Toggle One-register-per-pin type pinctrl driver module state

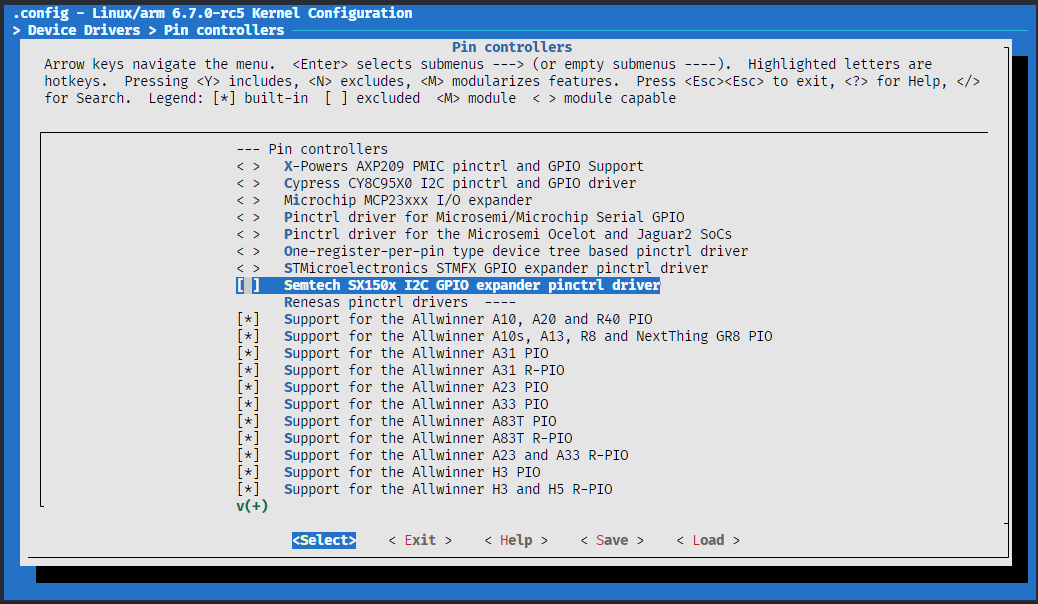(x=248, y=251)
